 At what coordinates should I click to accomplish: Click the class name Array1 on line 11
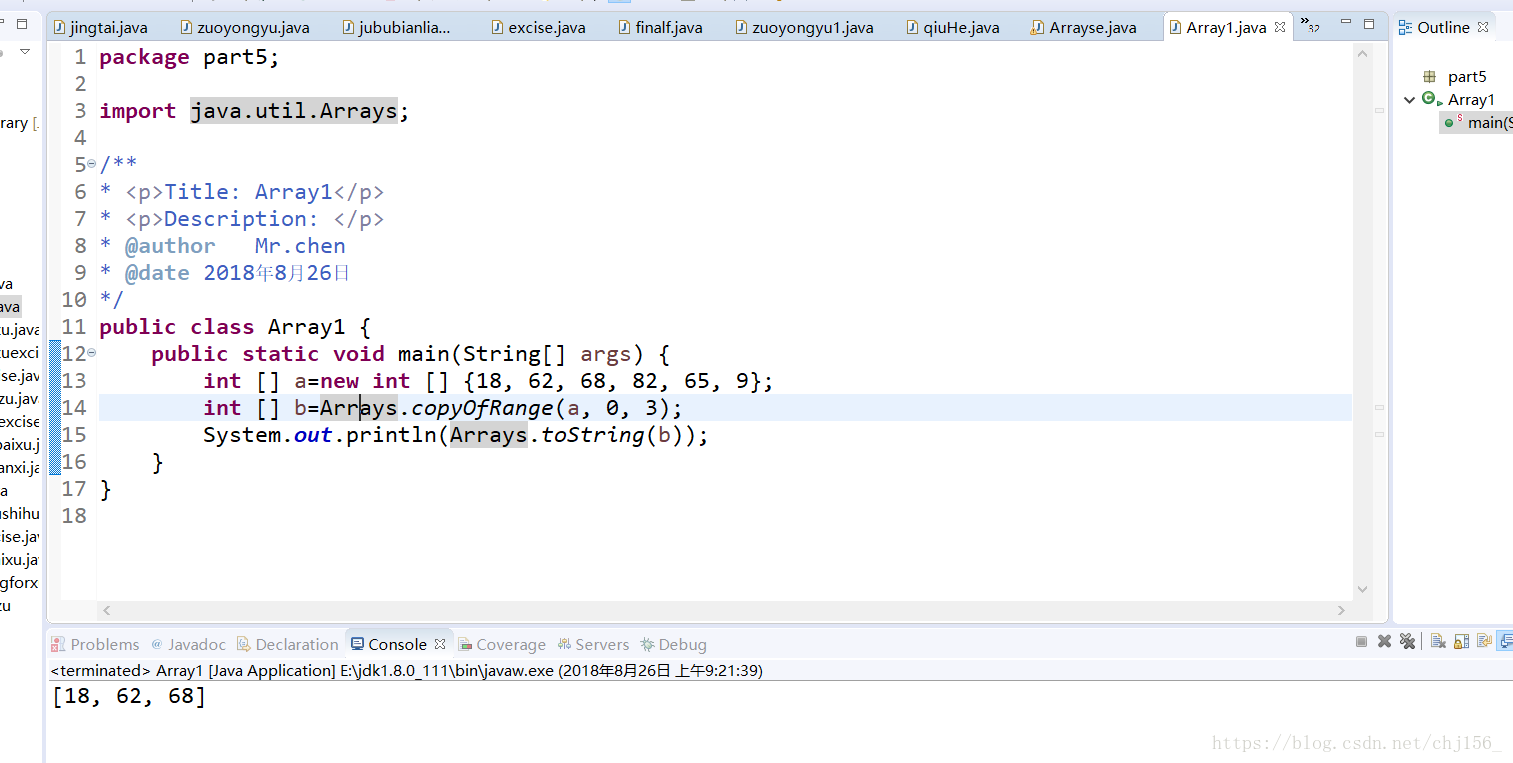(306, 327)
